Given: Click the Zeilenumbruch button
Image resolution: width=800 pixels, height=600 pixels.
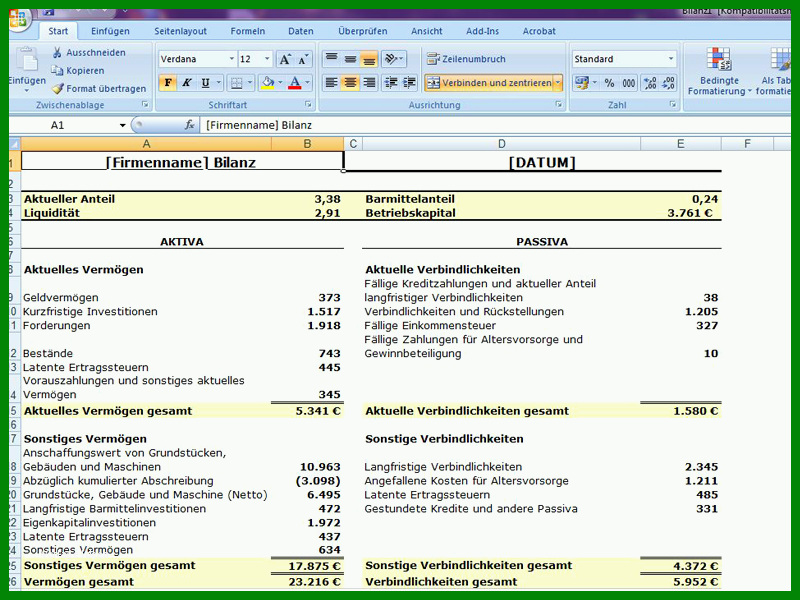Looking at the screenshot, I should (466, 59).
